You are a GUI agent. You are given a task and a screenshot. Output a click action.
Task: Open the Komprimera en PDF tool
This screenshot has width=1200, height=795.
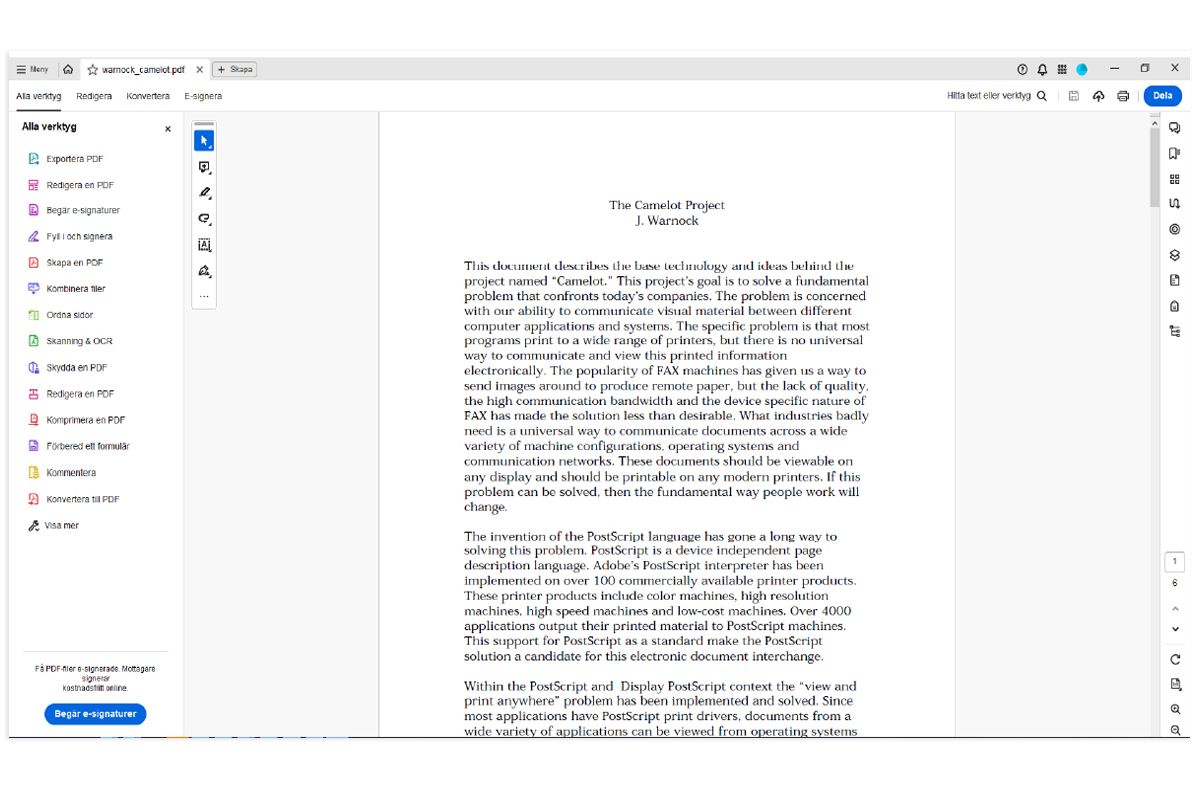[77, 420]
